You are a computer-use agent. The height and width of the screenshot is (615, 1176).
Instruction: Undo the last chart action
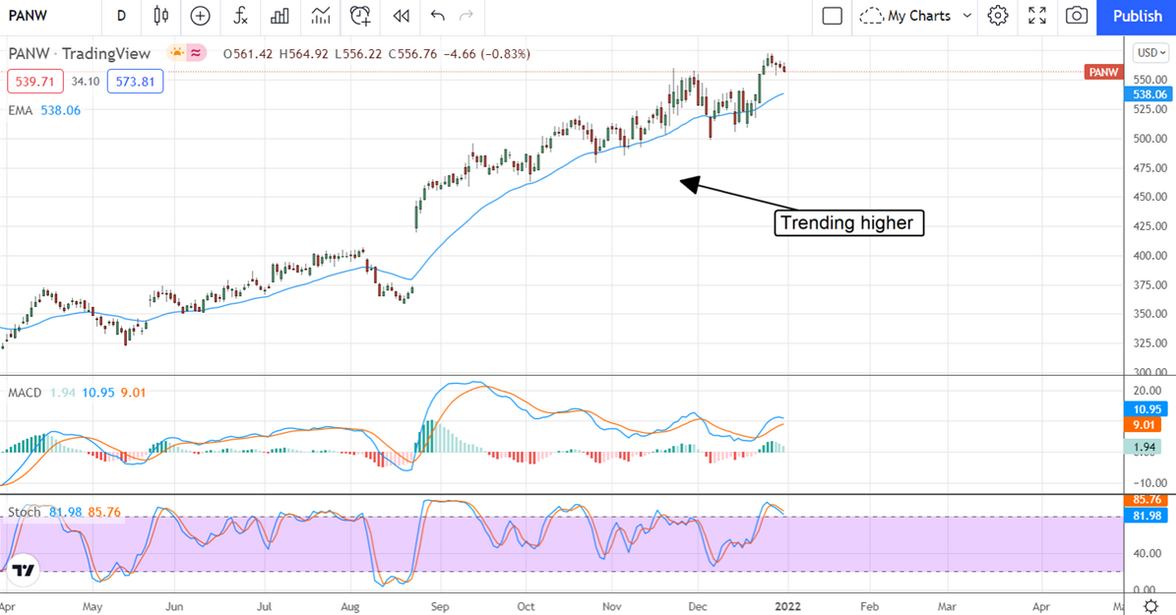tap(438, 16)
